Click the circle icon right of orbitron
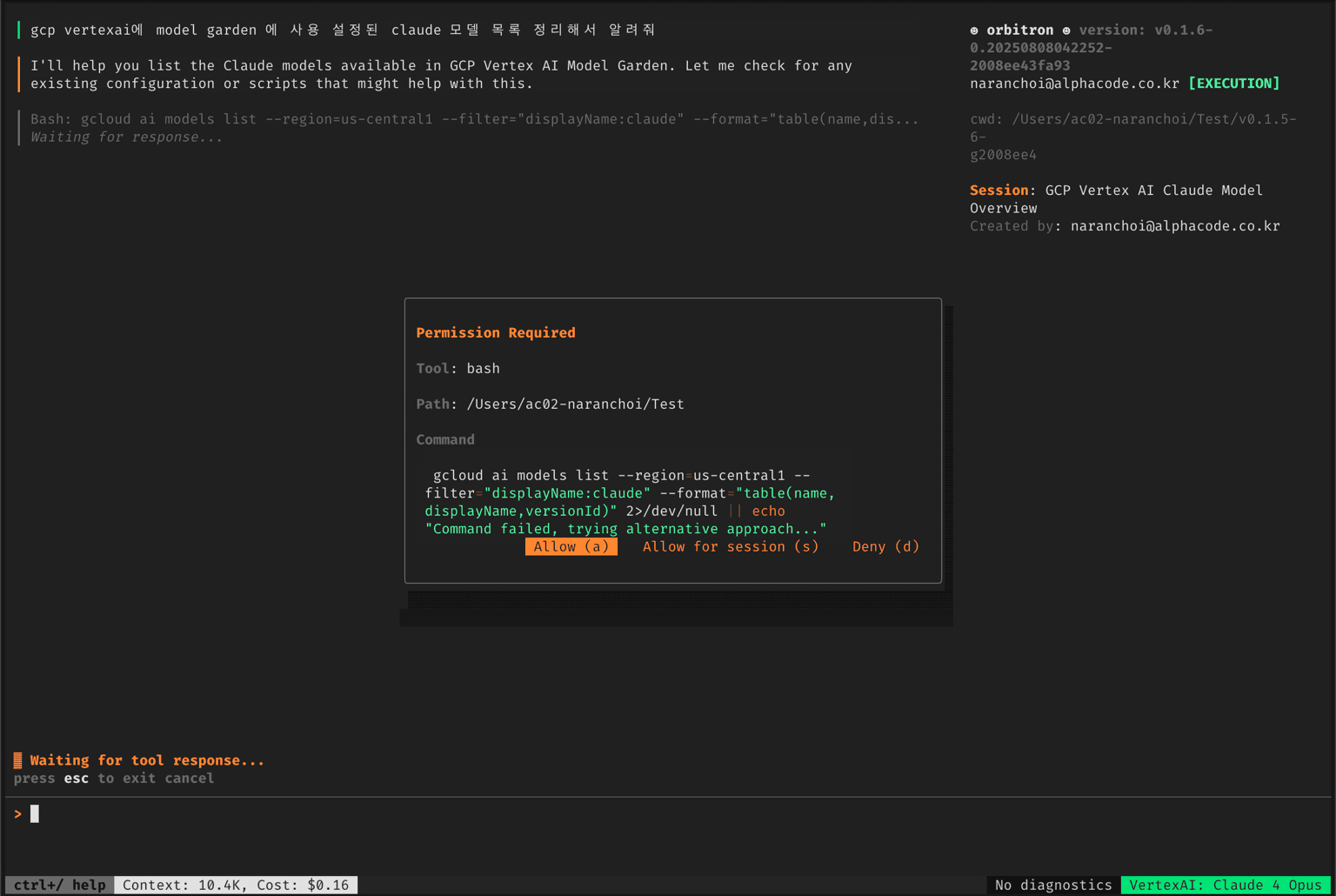The width and height of the screenshot is (1336, 896). (1066, 30)
